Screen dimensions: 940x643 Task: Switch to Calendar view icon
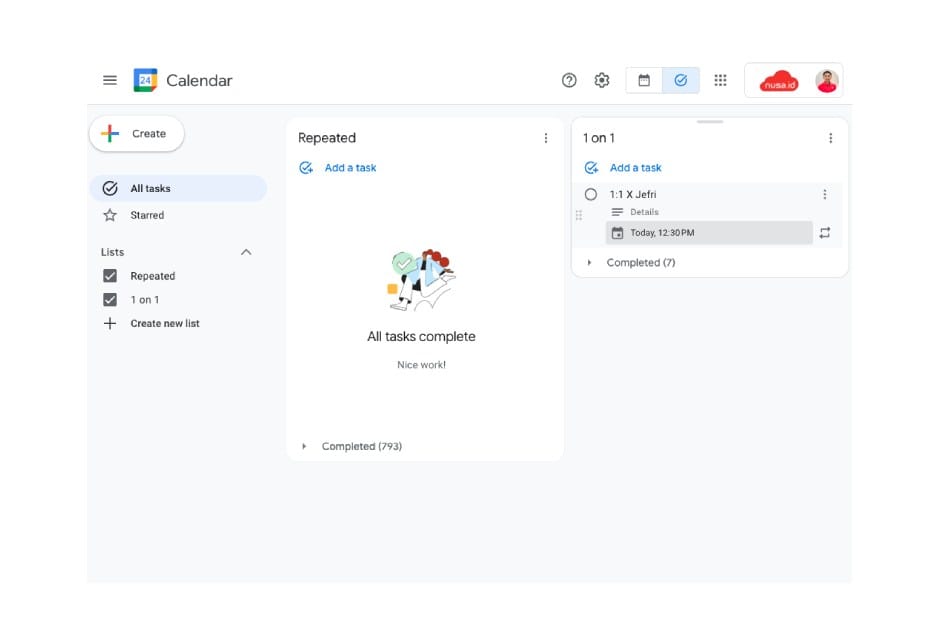click(644, 80)
